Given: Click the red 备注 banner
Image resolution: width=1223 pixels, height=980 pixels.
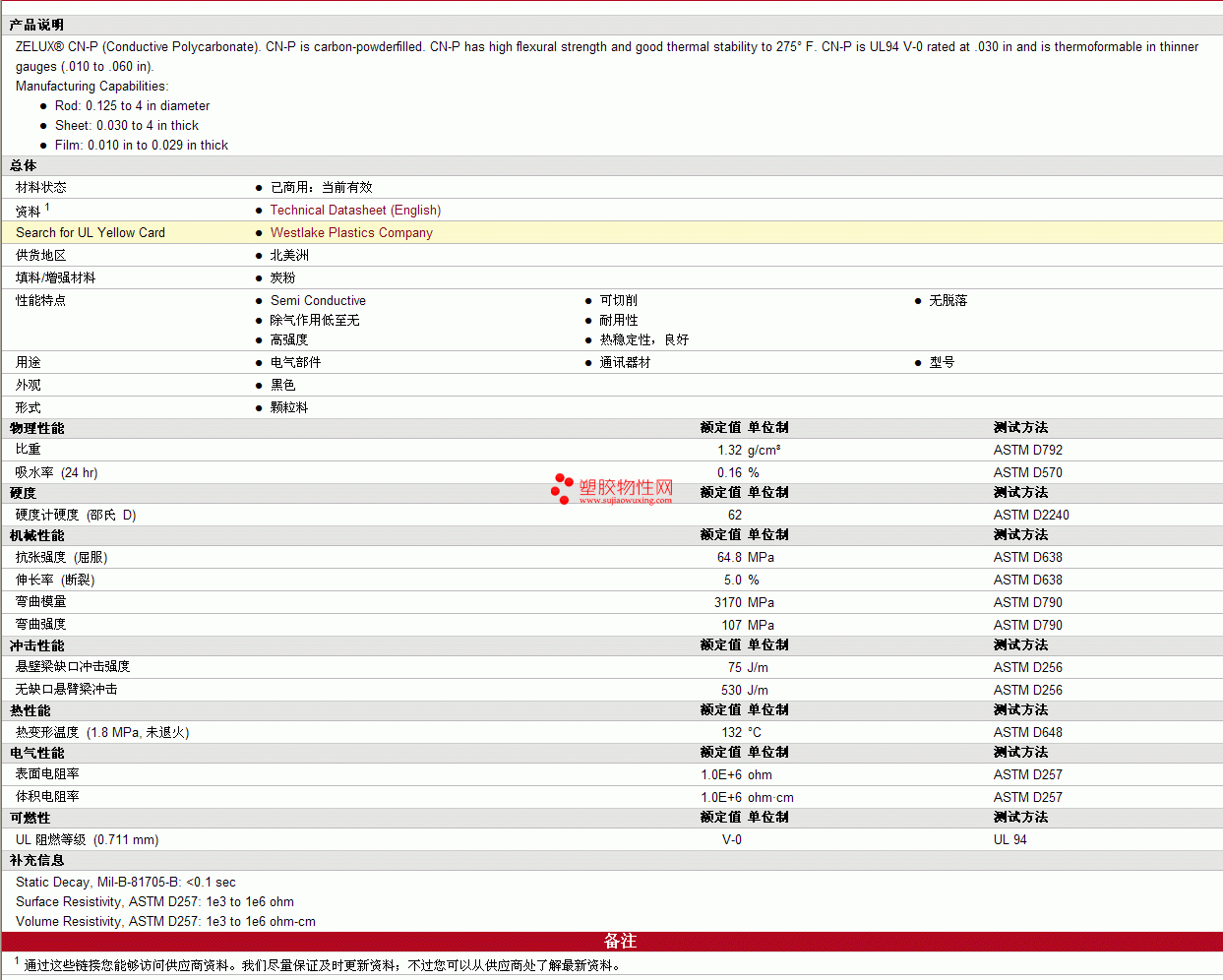Looking at the screenshot, I should click(x=620, y=941).
